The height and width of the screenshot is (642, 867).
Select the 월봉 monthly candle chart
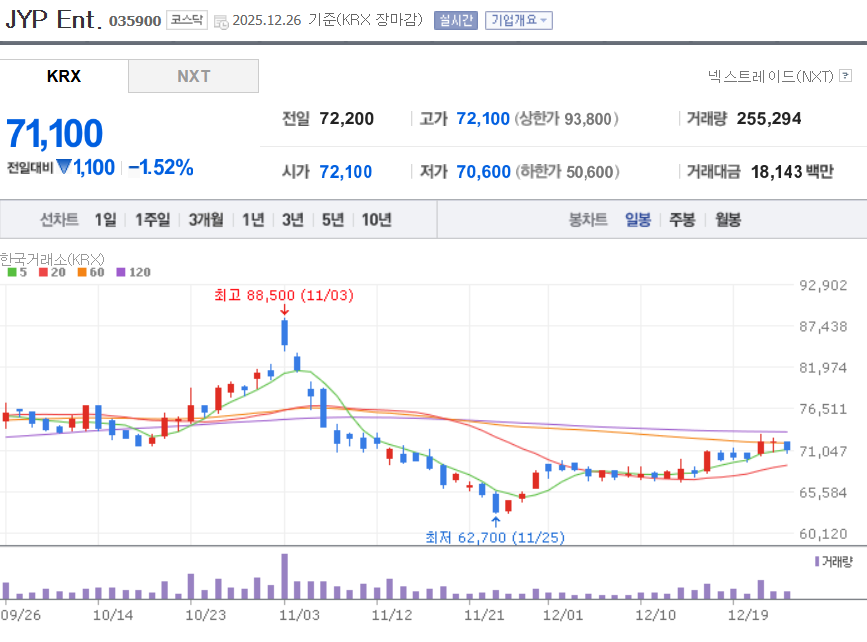click(728, 220)
